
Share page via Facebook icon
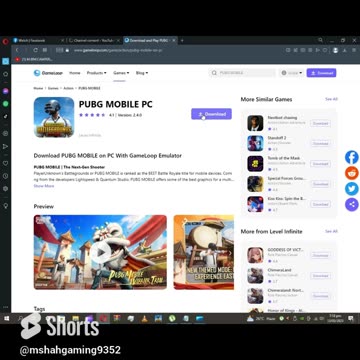[x=352, y=157]
